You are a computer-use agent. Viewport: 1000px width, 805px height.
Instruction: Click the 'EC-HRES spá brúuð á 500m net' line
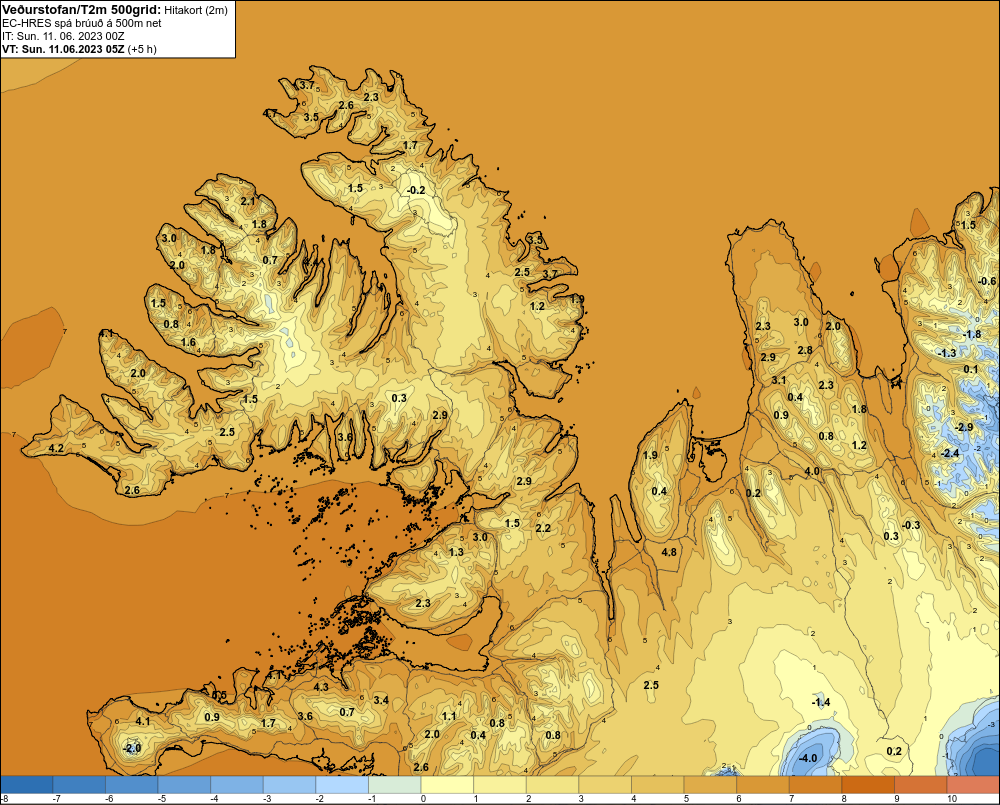pyautogui.click(x=82, y=23)
